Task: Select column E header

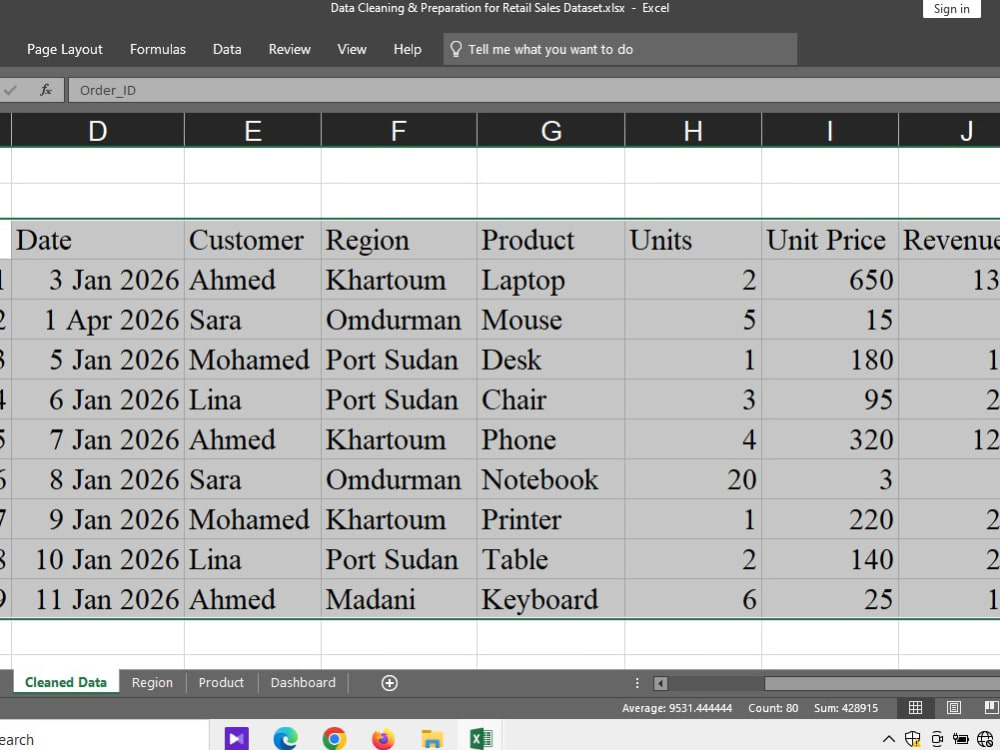Action: (253, 131)
